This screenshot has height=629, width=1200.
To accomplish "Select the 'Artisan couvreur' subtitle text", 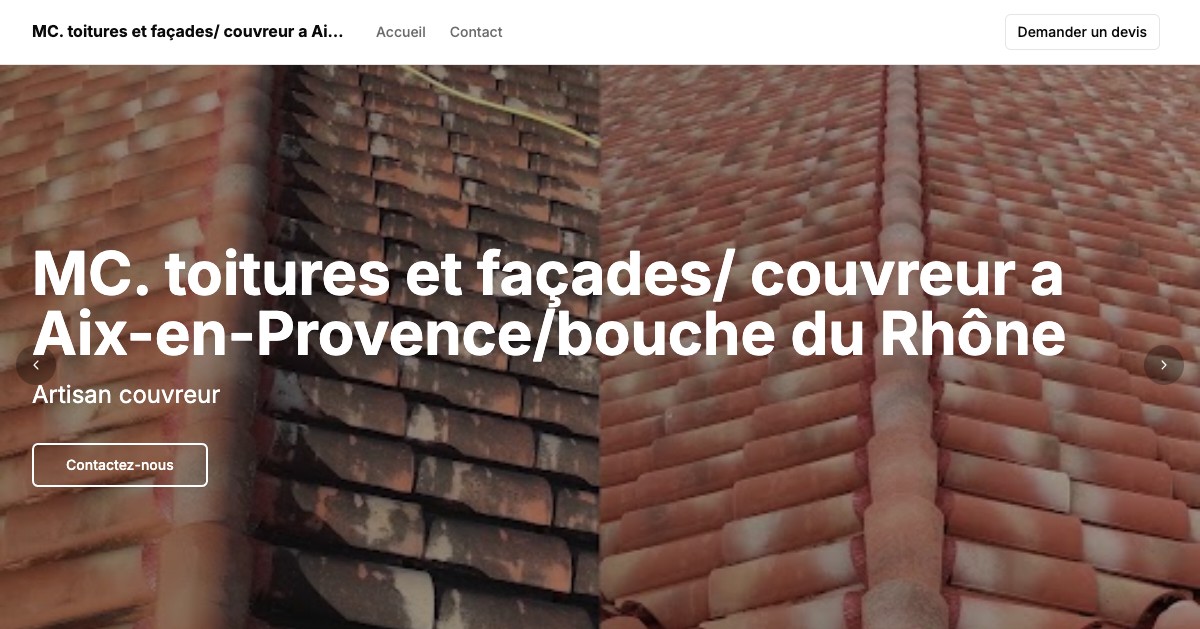I will (x=126, y=395).
